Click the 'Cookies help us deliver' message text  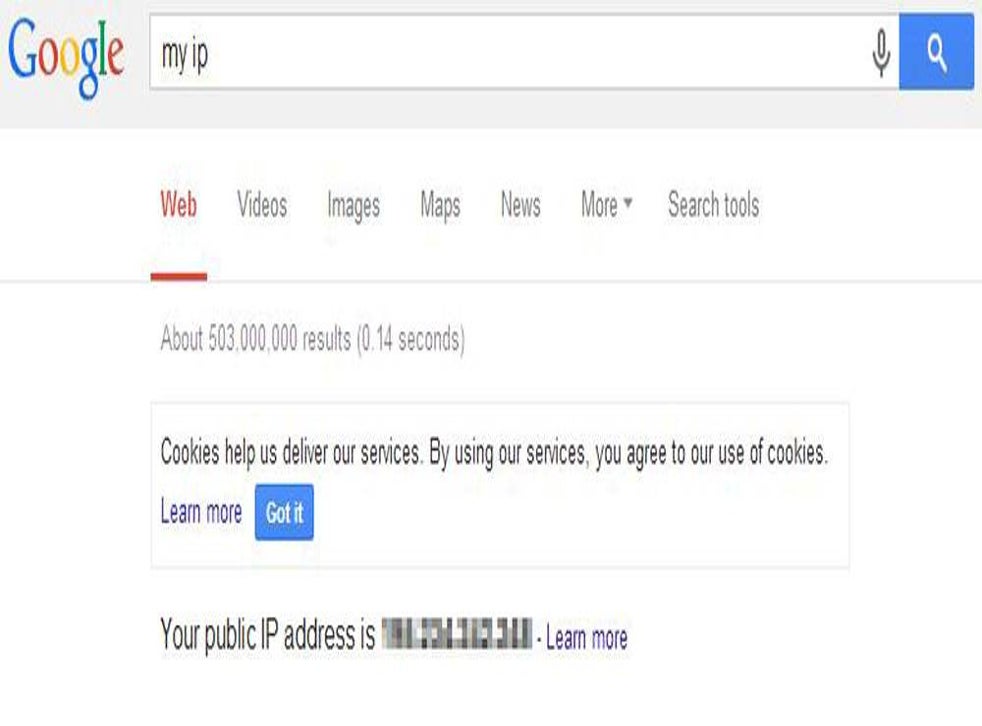coord(494,453)
